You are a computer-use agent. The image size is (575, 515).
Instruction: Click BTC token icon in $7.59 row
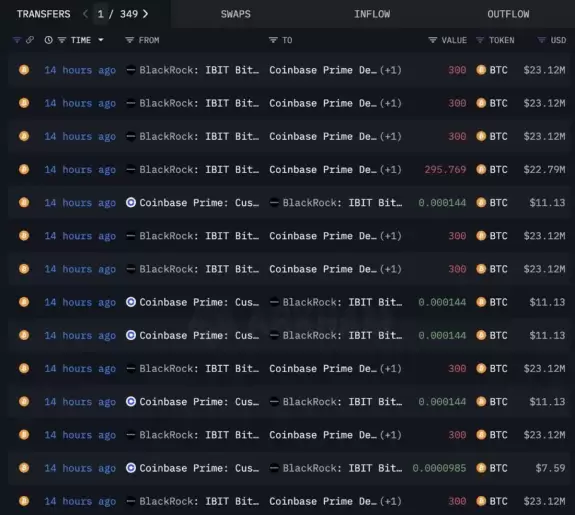pos(481,468)
